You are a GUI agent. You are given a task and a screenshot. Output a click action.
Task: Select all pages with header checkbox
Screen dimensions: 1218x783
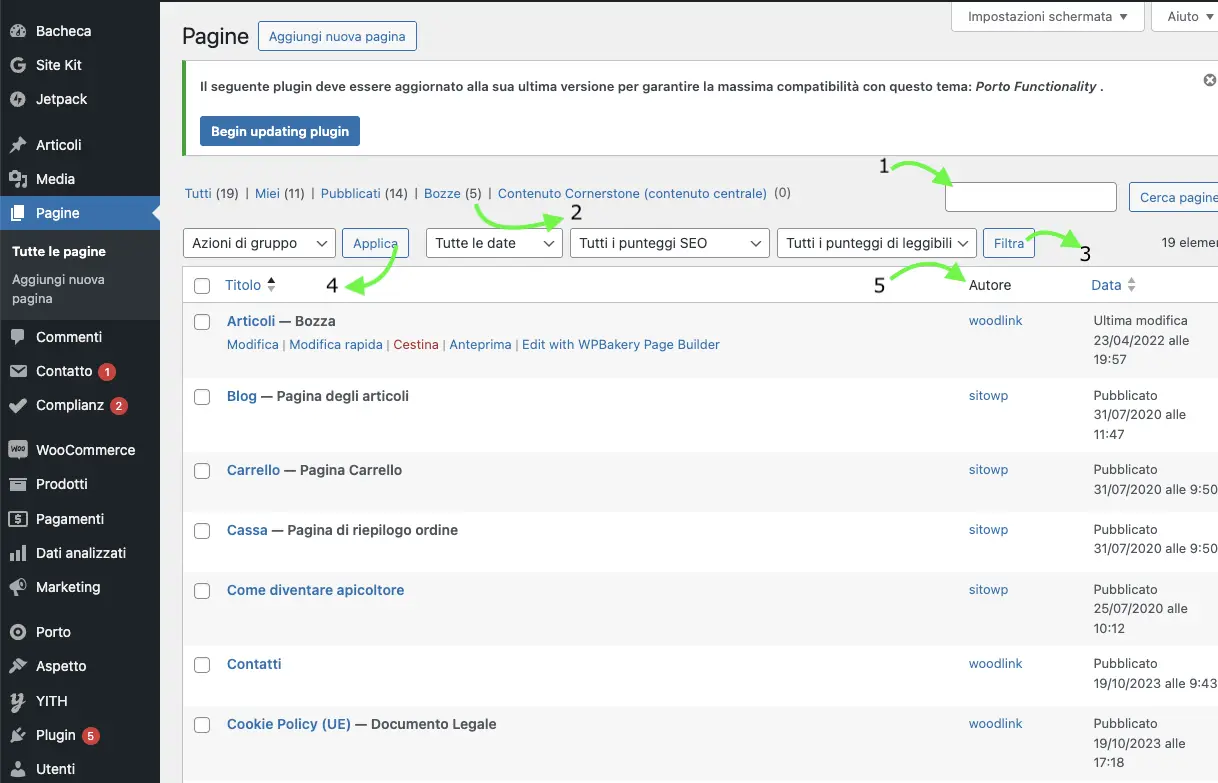click(x=202, y=286)
